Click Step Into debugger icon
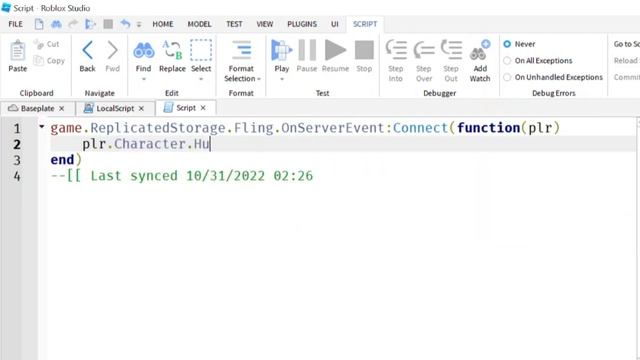Screen dimensions: 640x360 396,50
